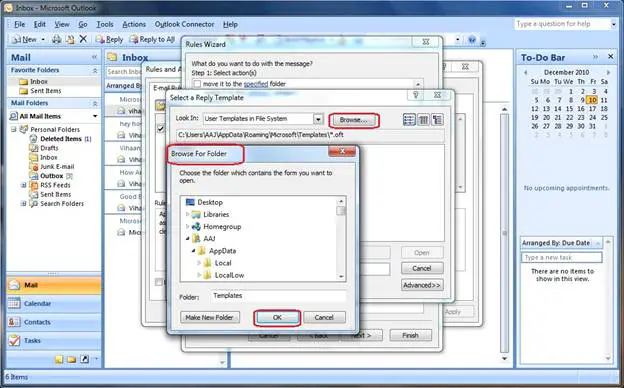Click the help button in Select a Reply Template dialog

click(416, 95)
